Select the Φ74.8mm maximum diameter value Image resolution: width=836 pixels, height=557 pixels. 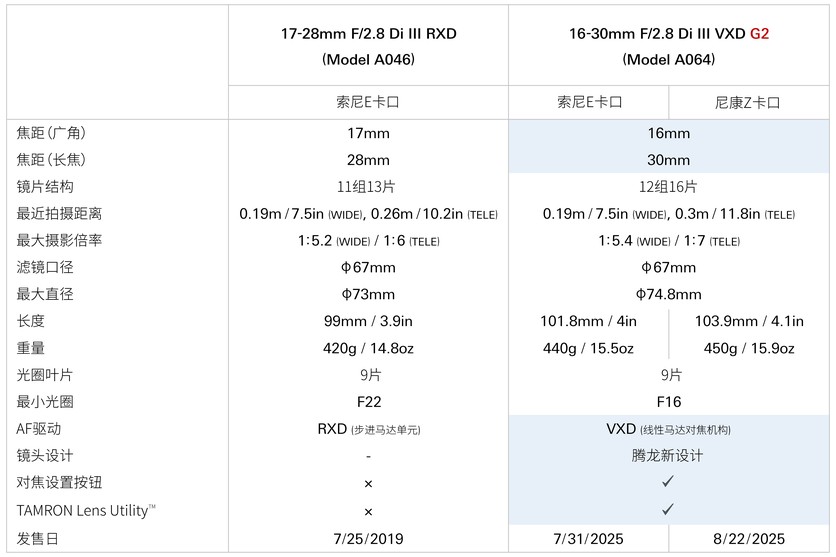pyautogui.click(x=668, y=294)
